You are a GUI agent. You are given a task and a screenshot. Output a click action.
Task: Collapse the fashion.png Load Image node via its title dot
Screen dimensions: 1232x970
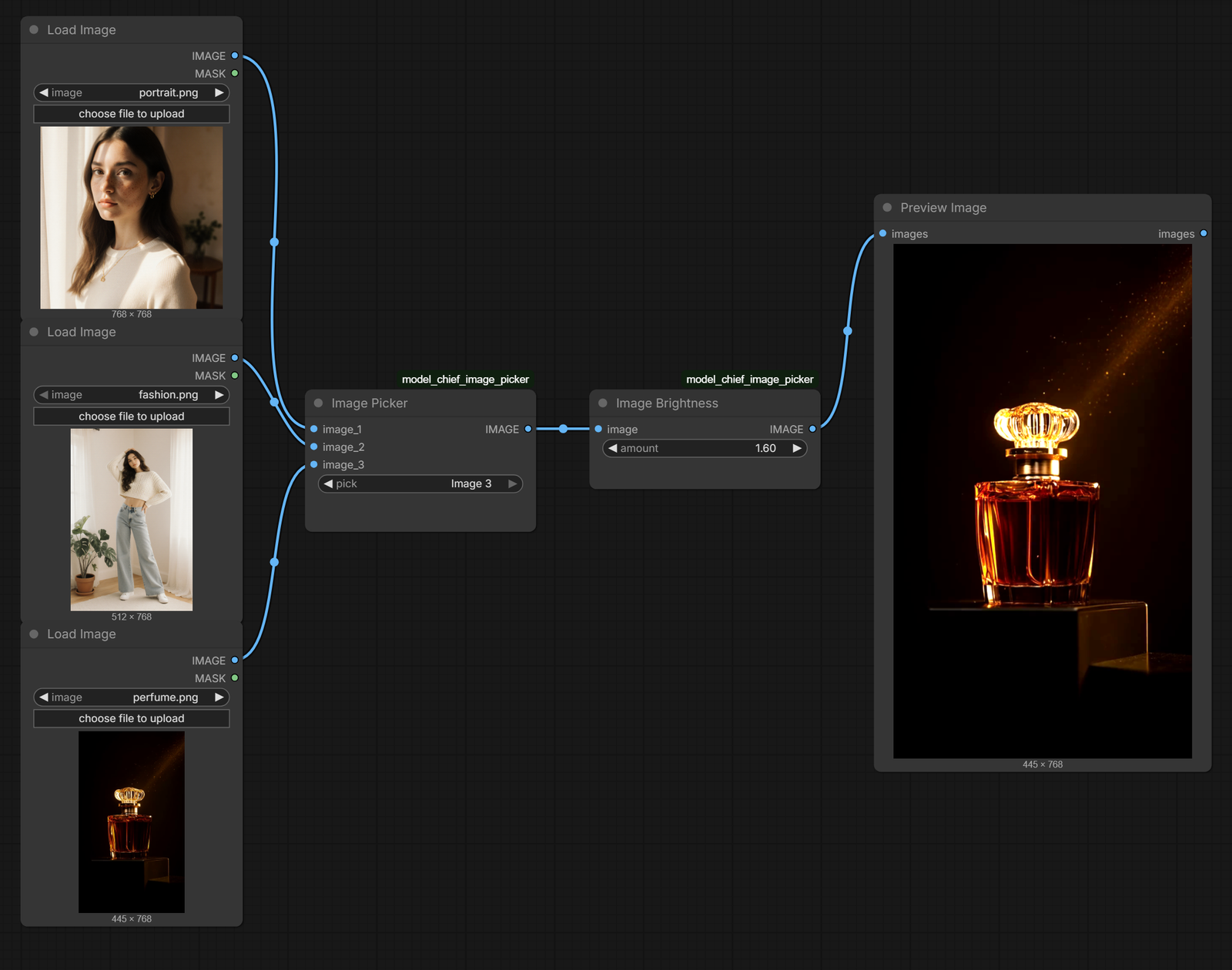pyautogui.click(x=34, y=332)
